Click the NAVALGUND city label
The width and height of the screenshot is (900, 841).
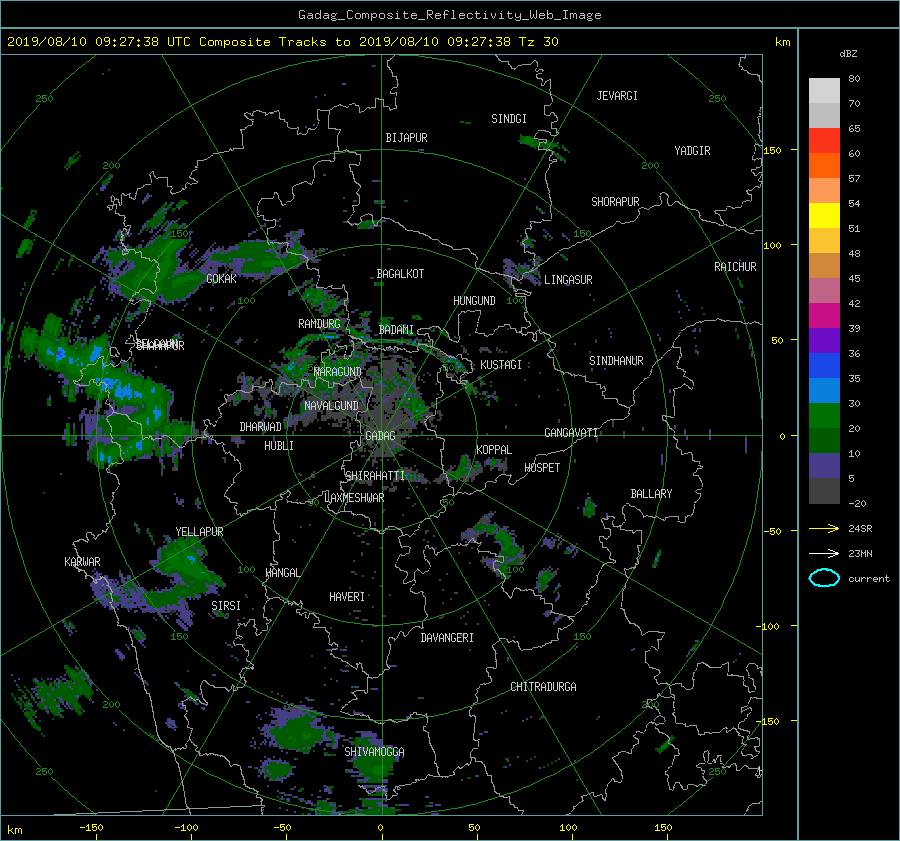(331, 406)
